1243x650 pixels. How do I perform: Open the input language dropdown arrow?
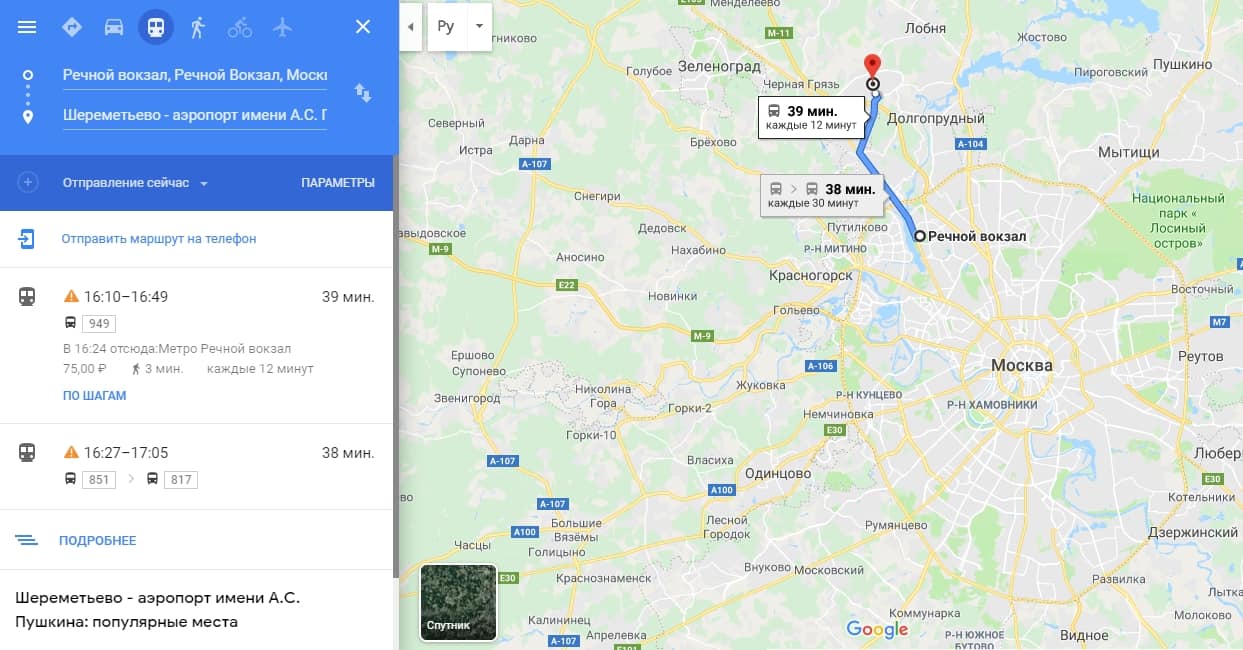[479, 26]
